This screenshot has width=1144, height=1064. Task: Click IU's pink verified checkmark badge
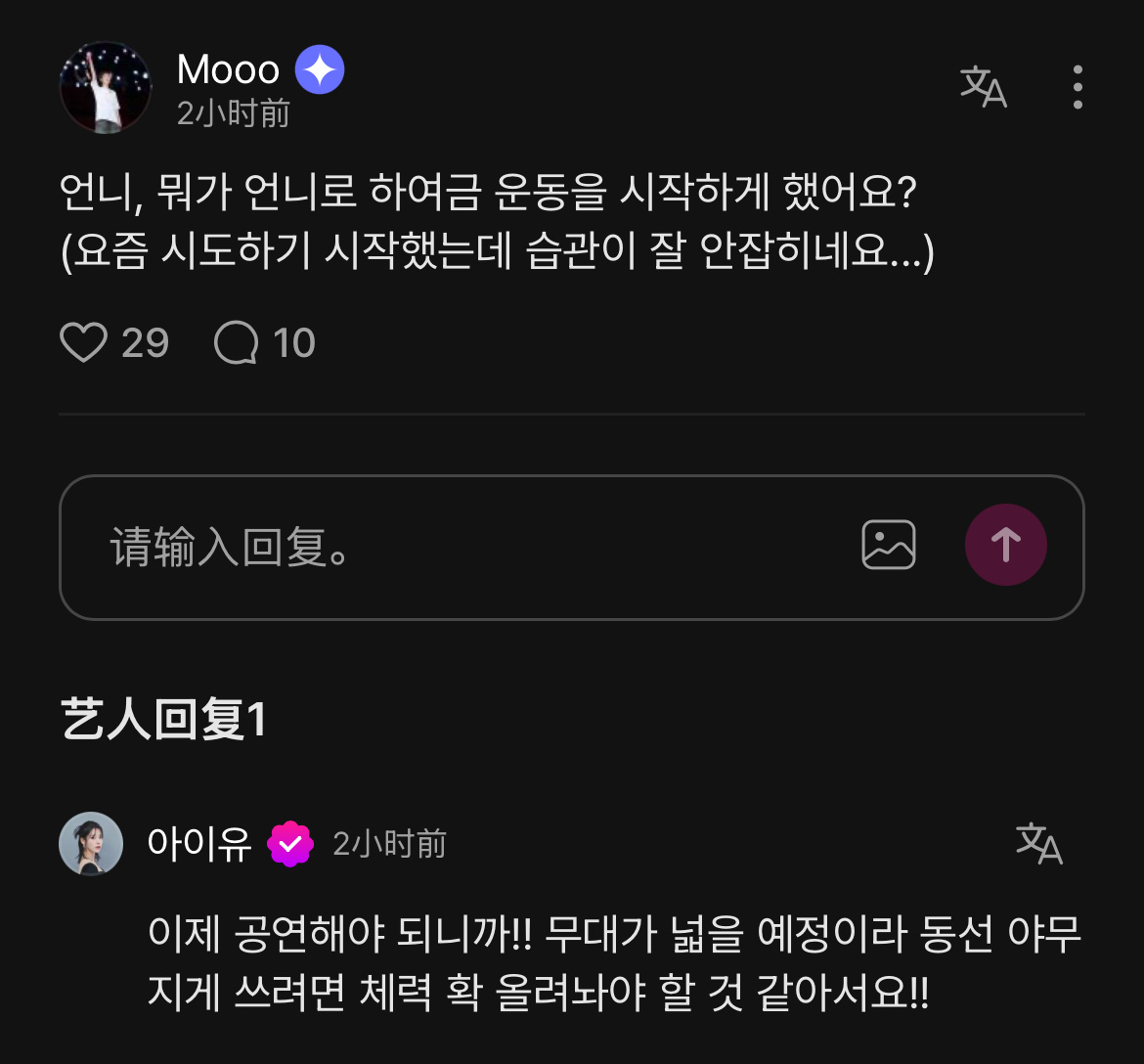point(287,842)
